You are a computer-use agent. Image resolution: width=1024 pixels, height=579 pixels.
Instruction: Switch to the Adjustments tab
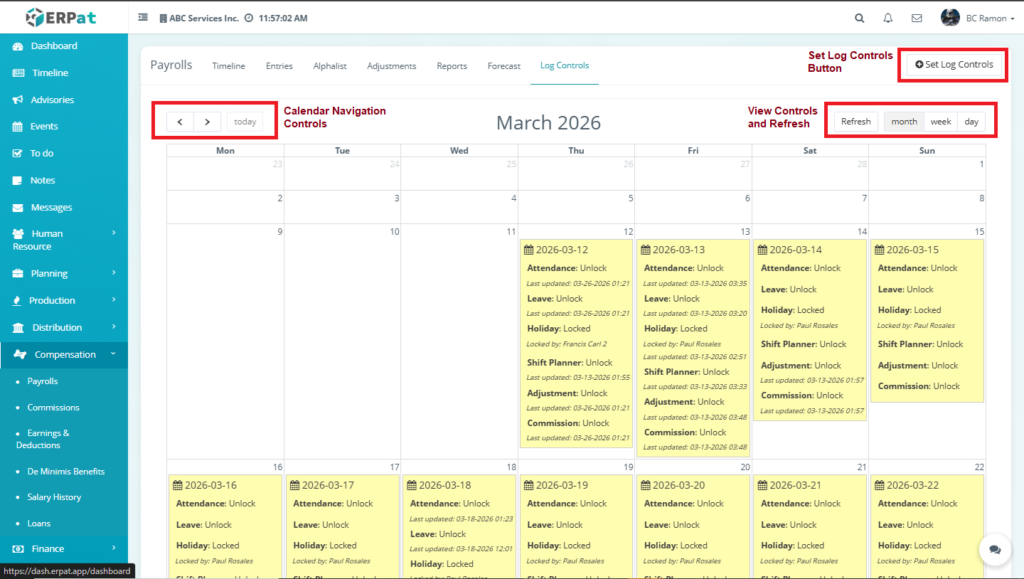click(391, 66)
